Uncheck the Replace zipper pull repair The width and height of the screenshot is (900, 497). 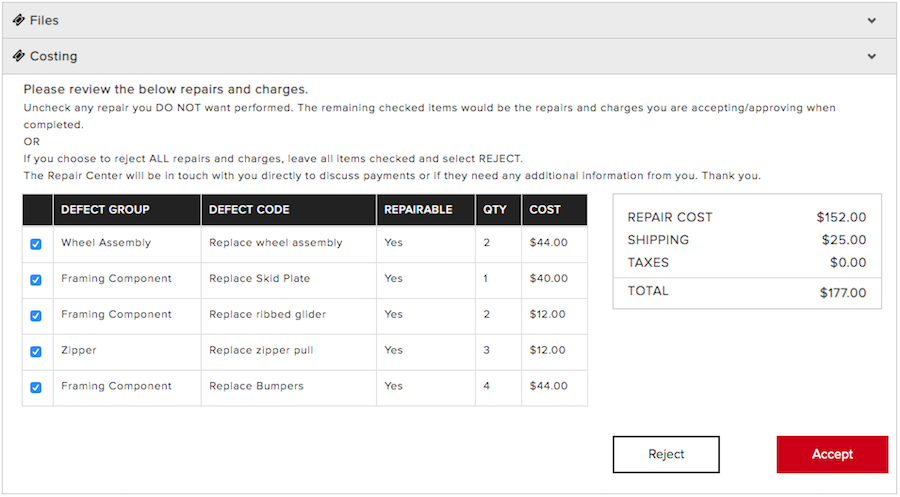click(36, 351)
